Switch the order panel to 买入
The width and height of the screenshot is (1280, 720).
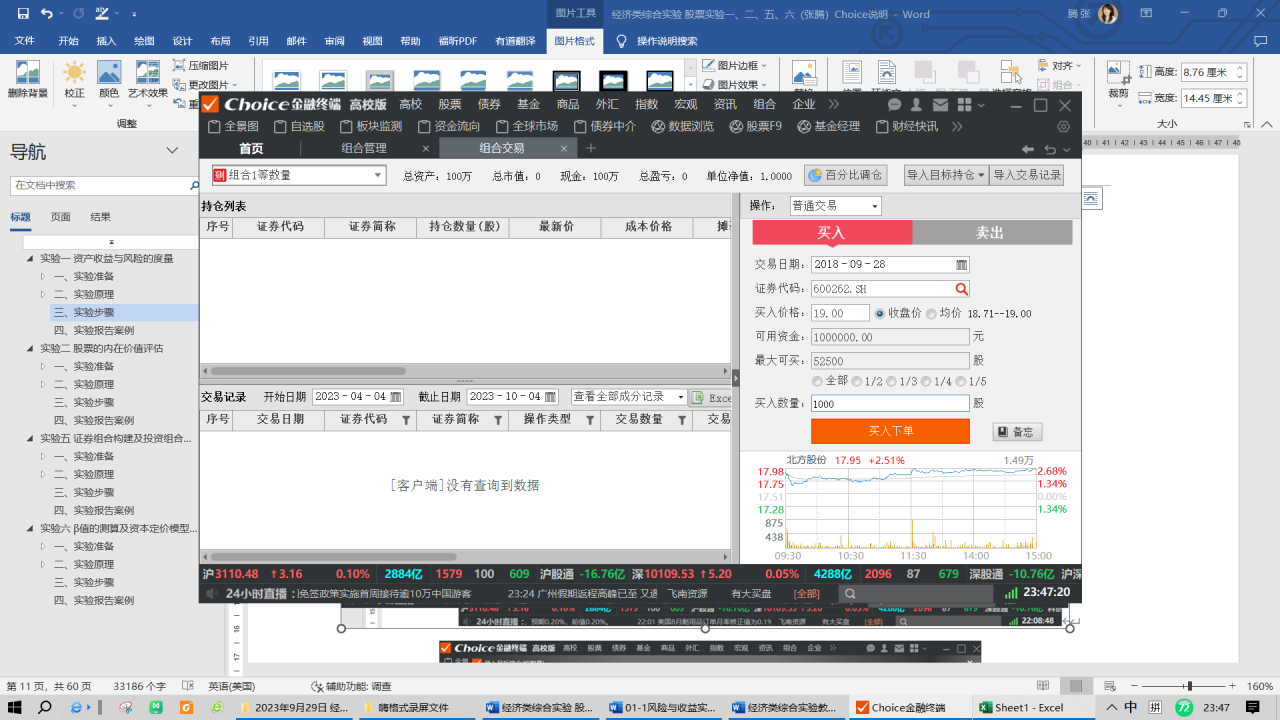832,232
